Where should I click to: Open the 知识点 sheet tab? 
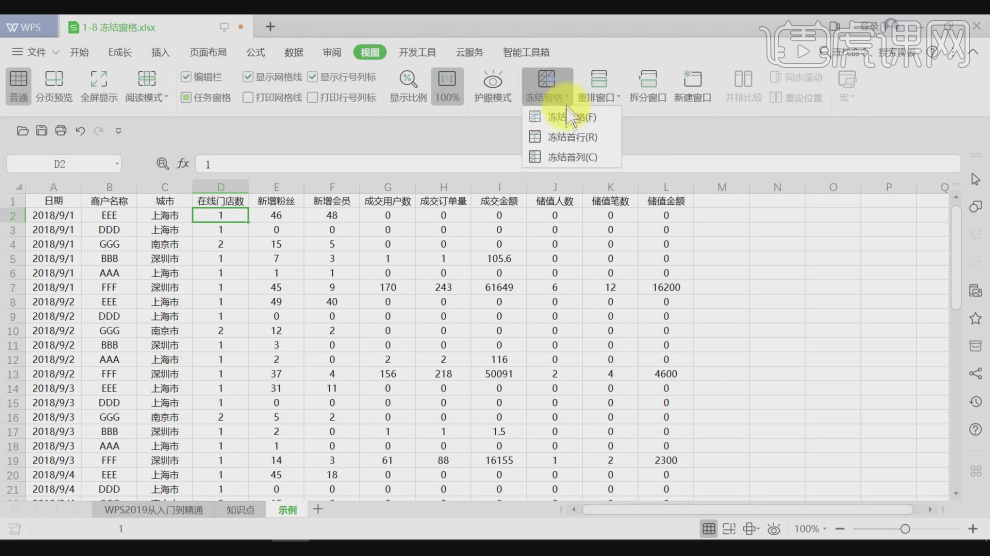pos(240,509)
